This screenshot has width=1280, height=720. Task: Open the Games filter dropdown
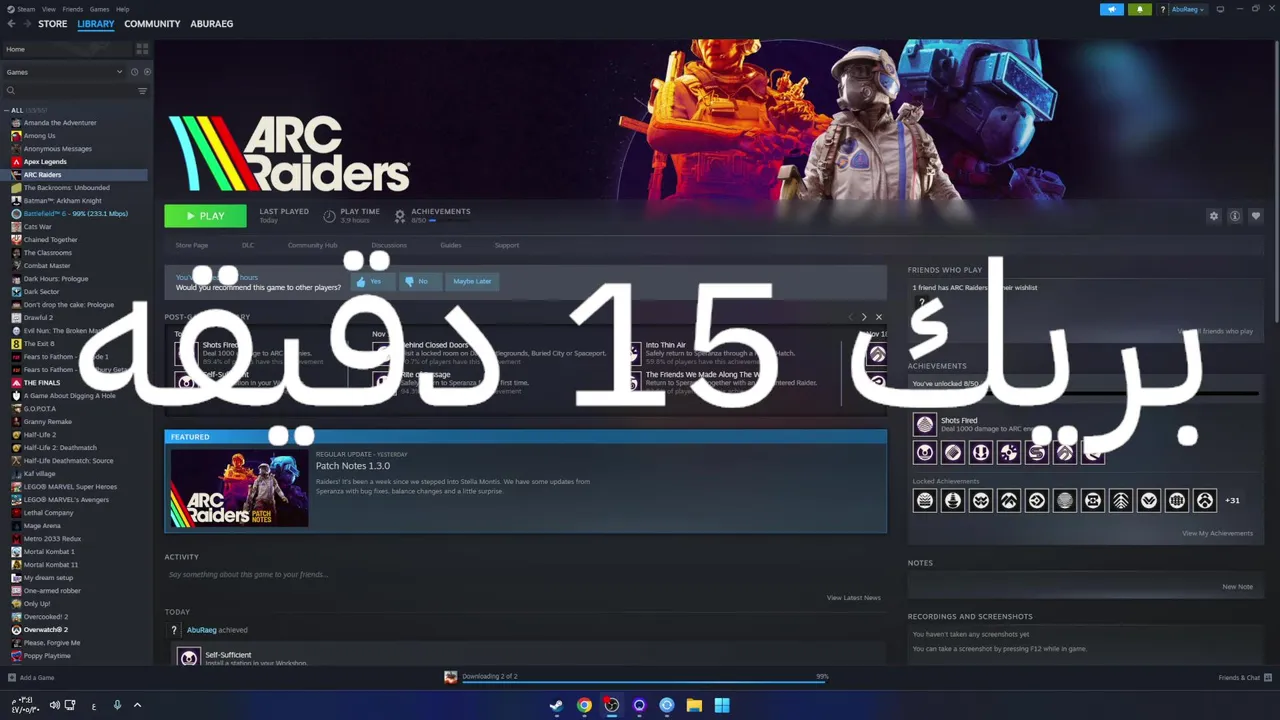tap(65, 72)
